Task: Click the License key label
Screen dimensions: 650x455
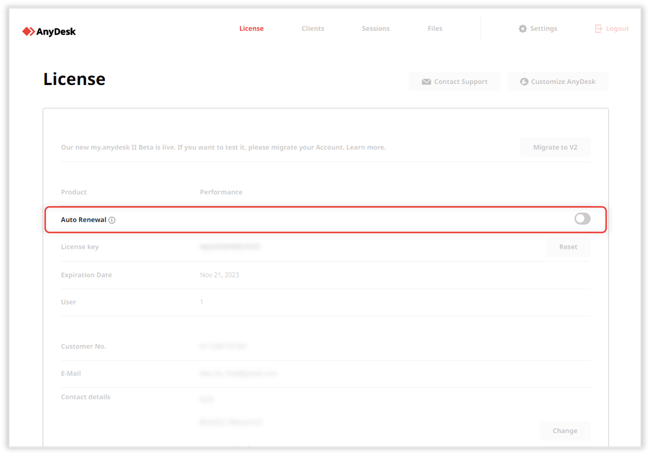Action: tap(80, 247)
